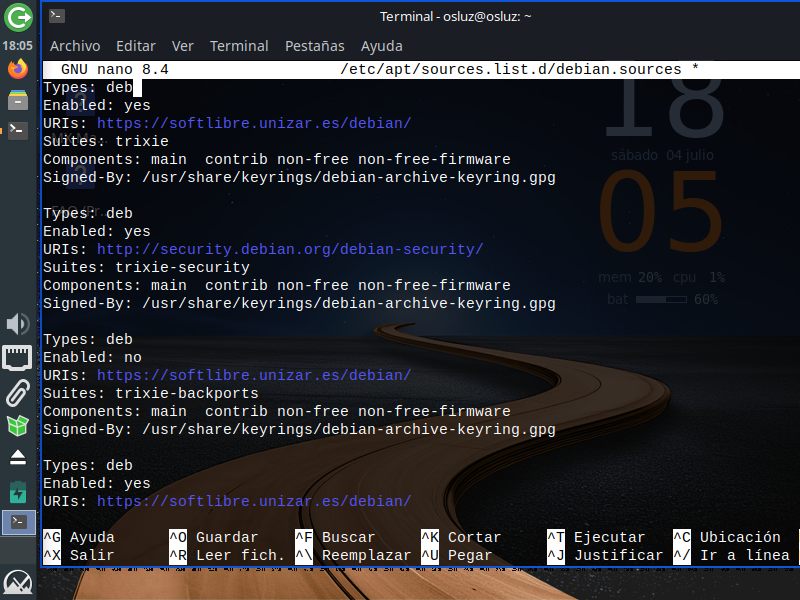
Task: Click the eject removable media icon
Action: [18, 457]
